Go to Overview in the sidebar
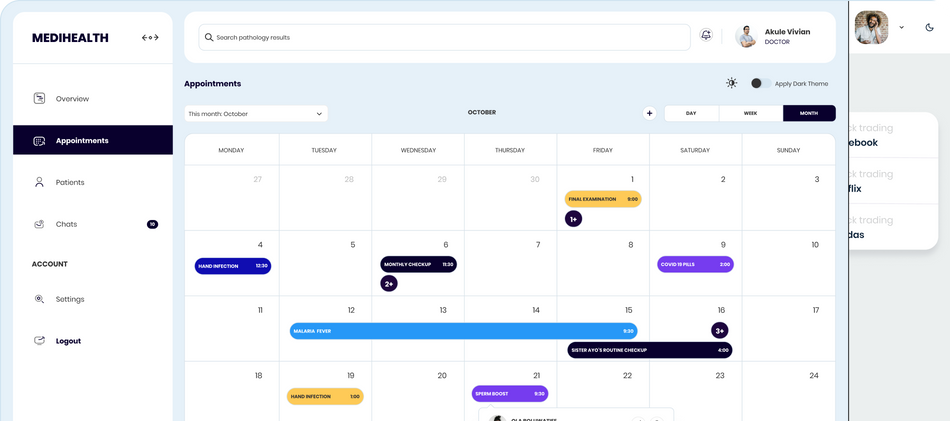 [x=72, y=99]
